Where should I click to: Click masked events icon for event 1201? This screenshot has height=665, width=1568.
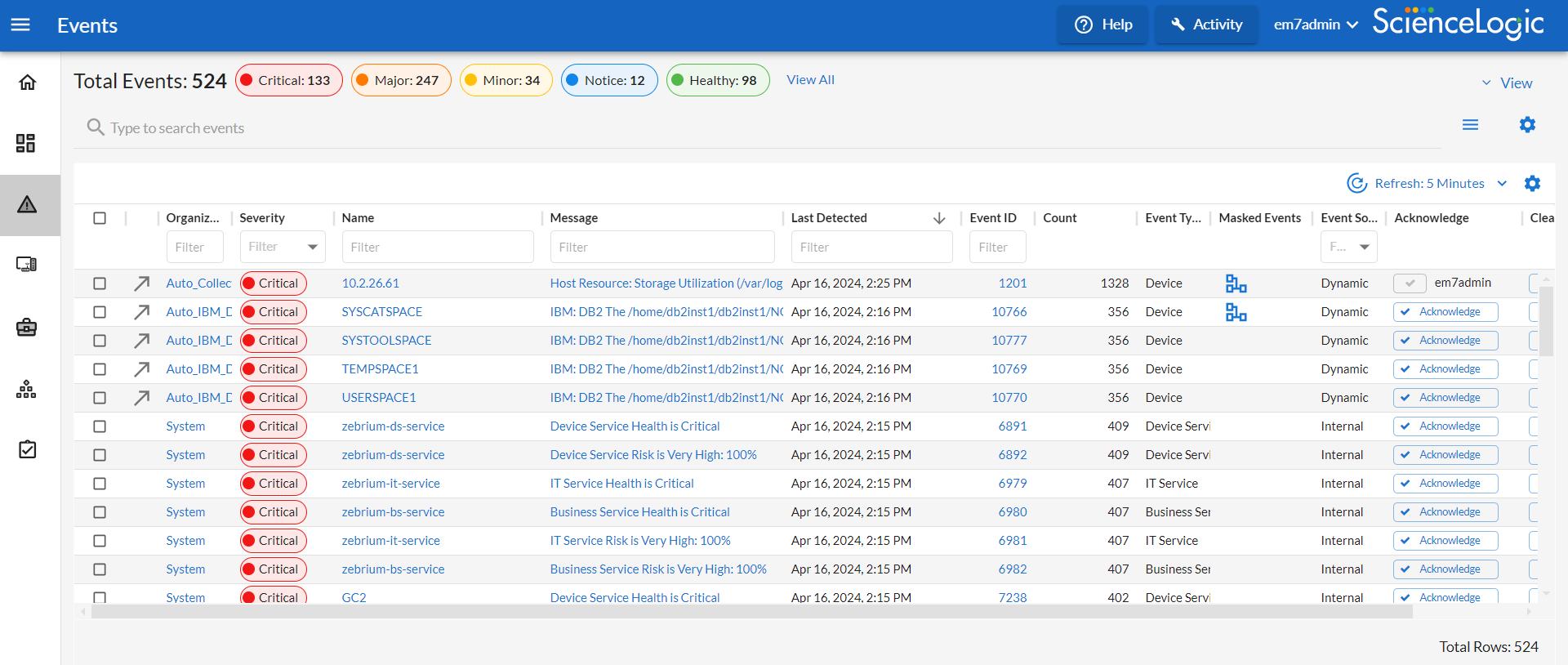click(1236, 283)
